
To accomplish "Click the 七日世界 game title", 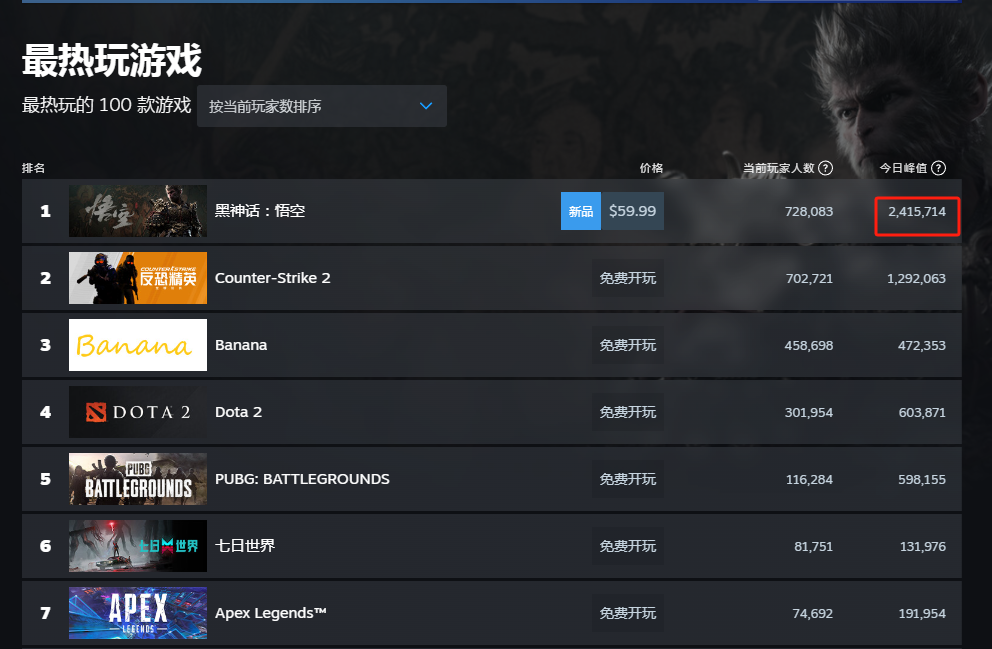I will (x=245, y=546).
